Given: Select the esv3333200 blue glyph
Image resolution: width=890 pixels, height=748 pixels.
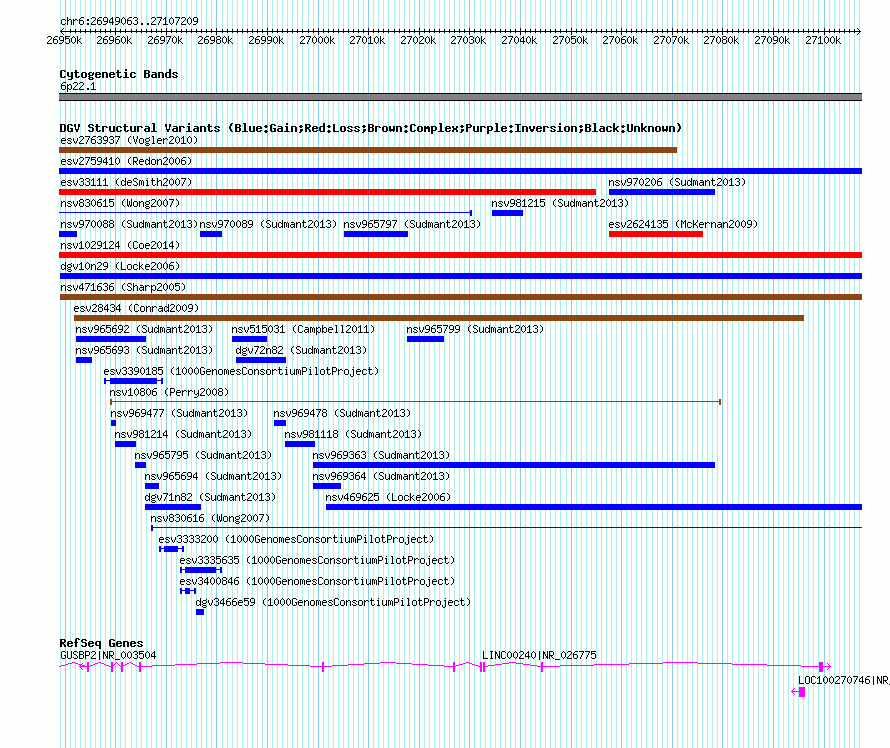Looking at the screenshot, I should click(x=171, y=549).
